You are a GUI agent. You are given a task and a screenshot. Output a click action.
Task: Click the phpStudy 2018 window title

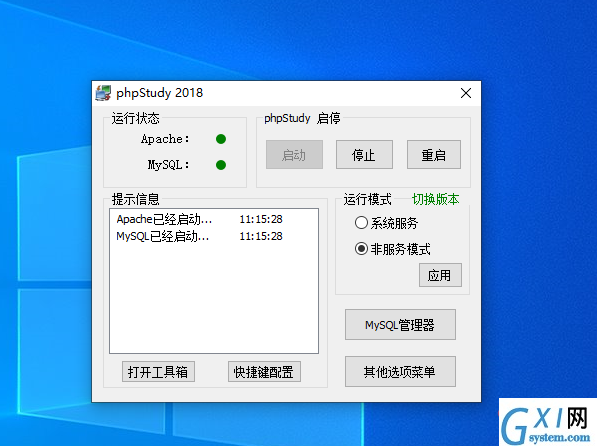pos(160,93)
